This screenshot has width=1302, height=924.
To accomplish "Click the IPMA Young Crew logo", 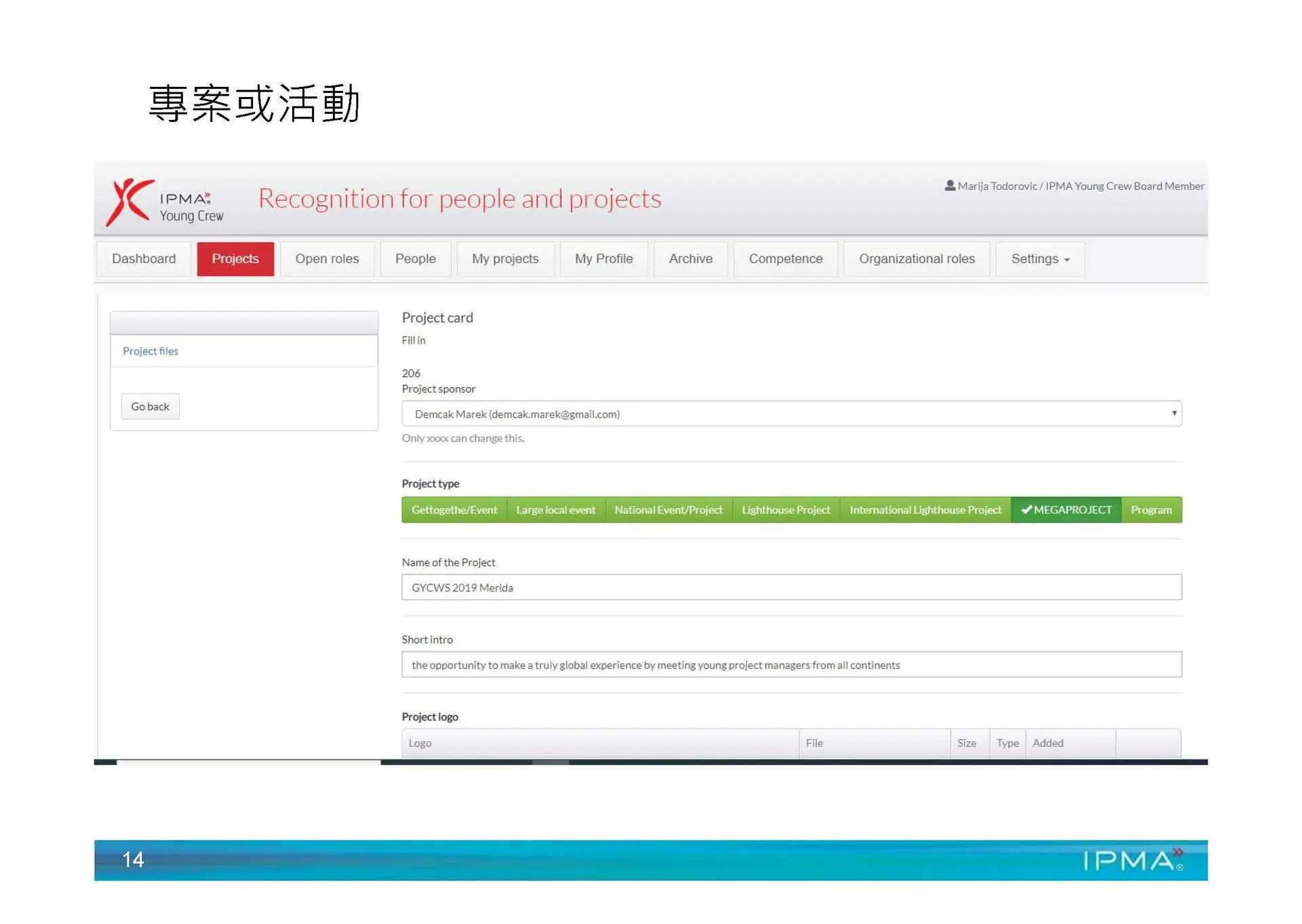I will click(x=165, y=202).
